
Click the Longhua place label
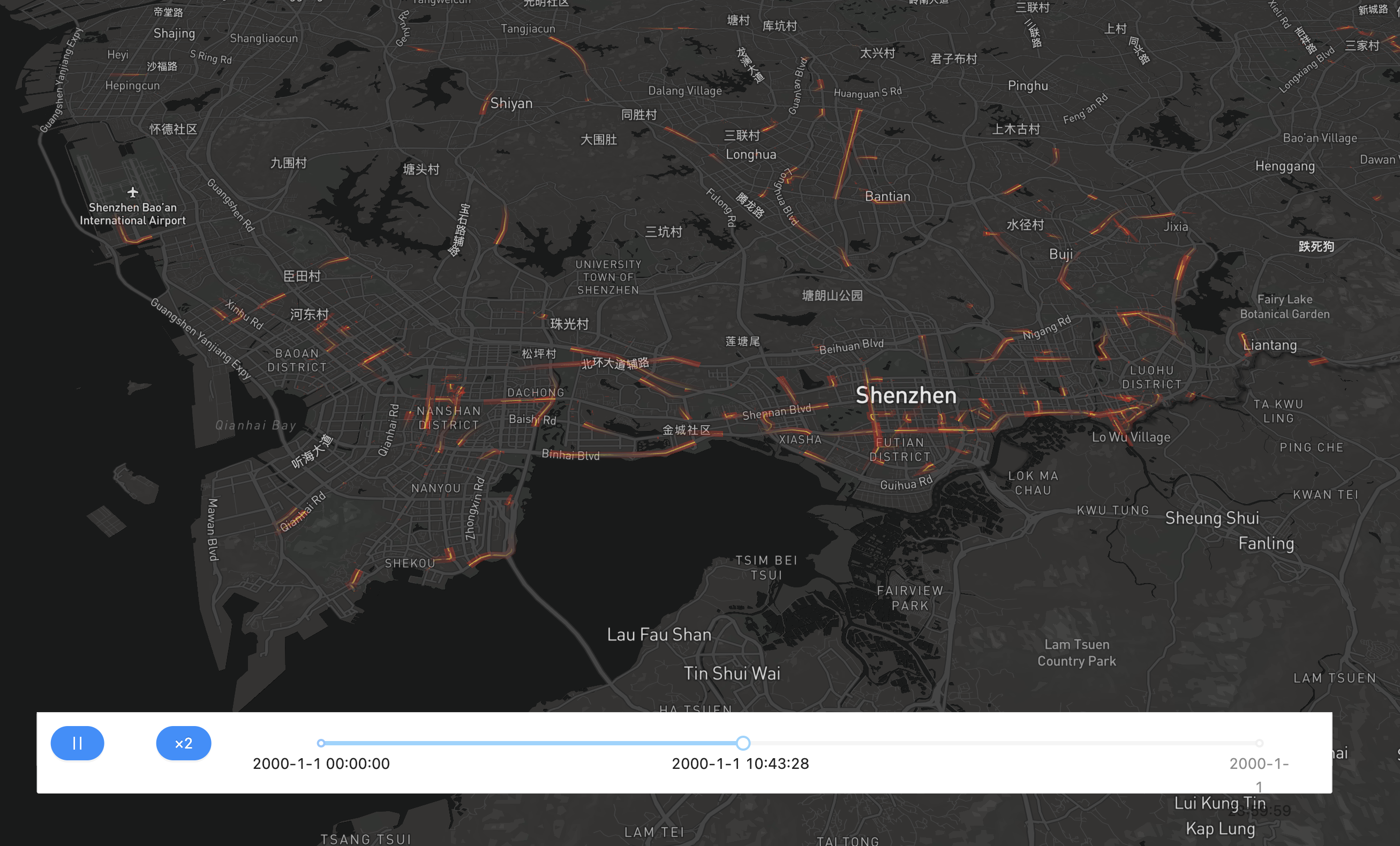750,155
